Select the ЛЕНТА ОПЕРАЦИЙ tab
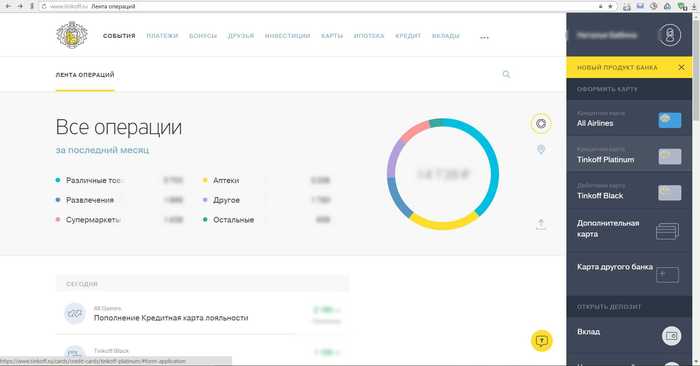The height and width of the screenshot is (366, 700). point(85,75)
